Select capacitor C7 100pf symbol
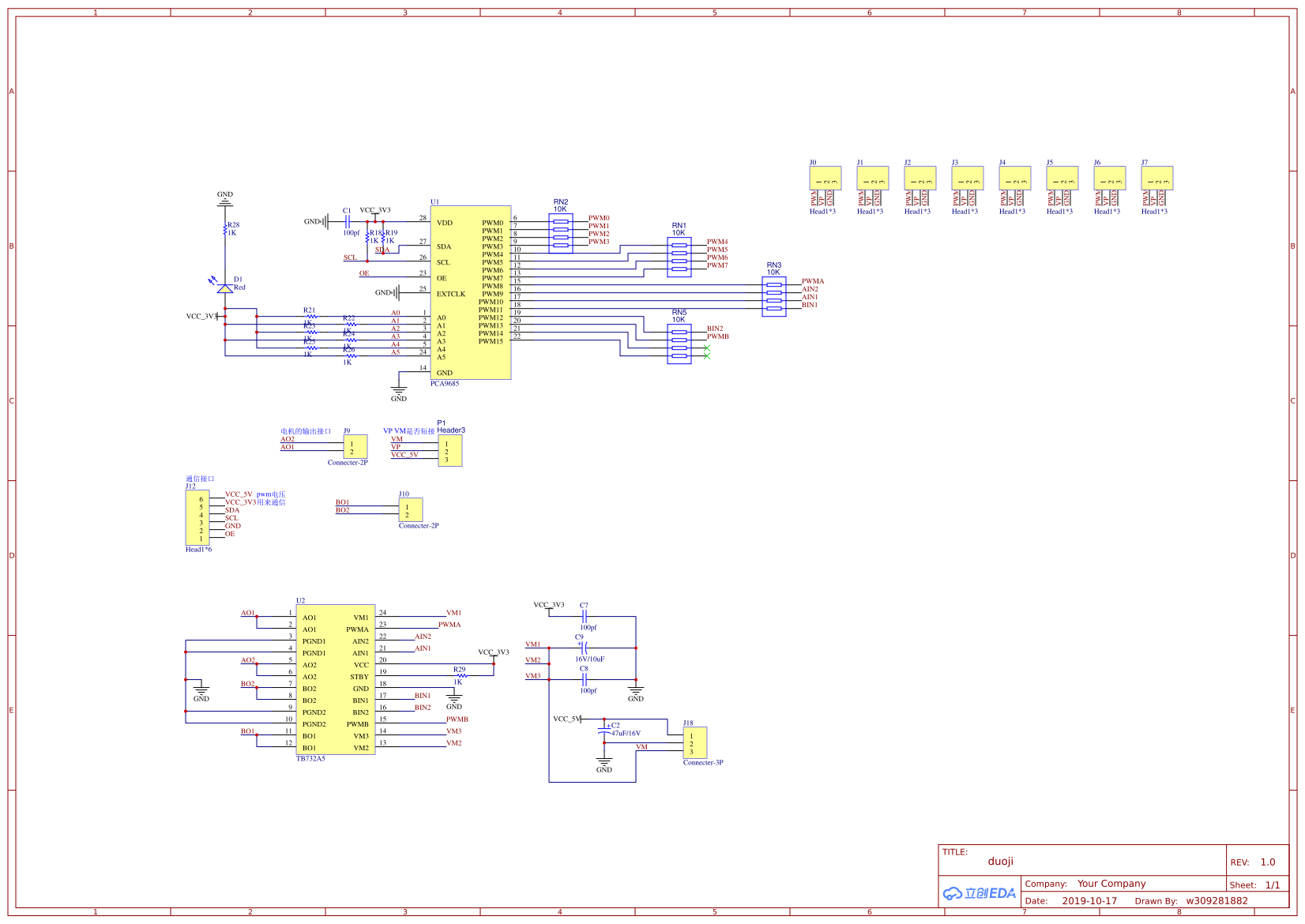This screenshot has height=924, width=1305. 585,616
